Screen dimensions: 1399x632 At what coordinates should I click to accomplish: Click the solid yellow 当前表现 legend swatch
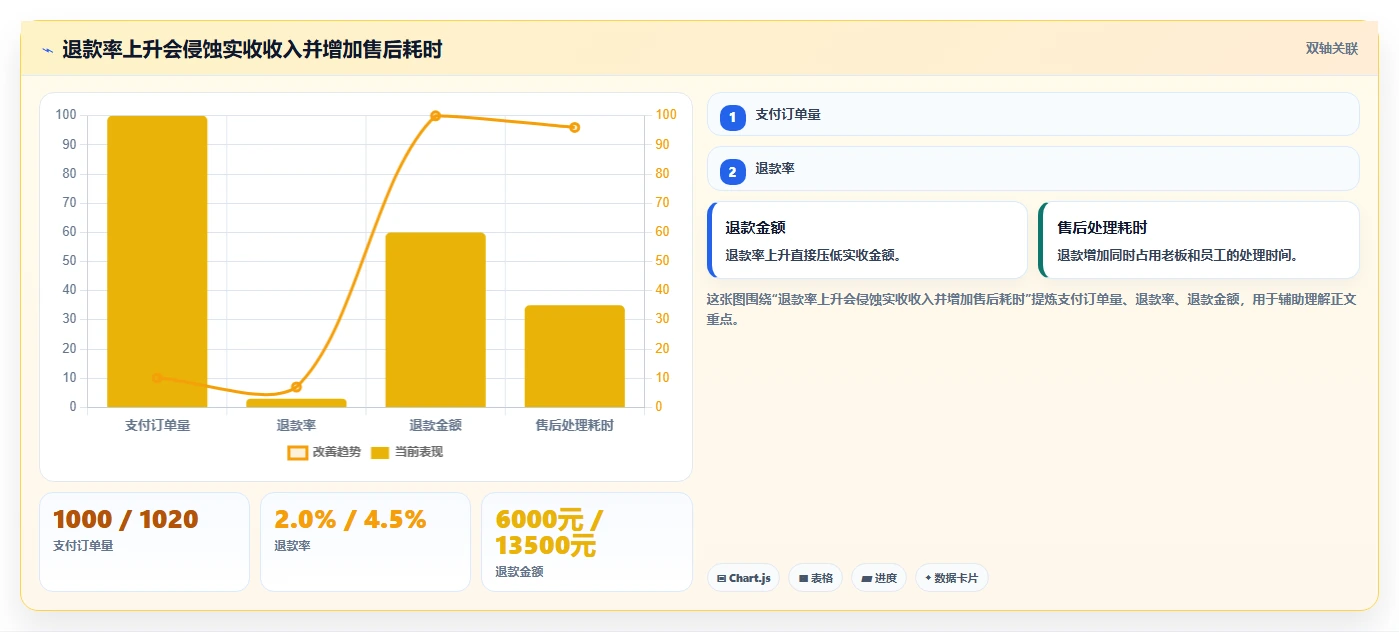[x=380, y=453]
